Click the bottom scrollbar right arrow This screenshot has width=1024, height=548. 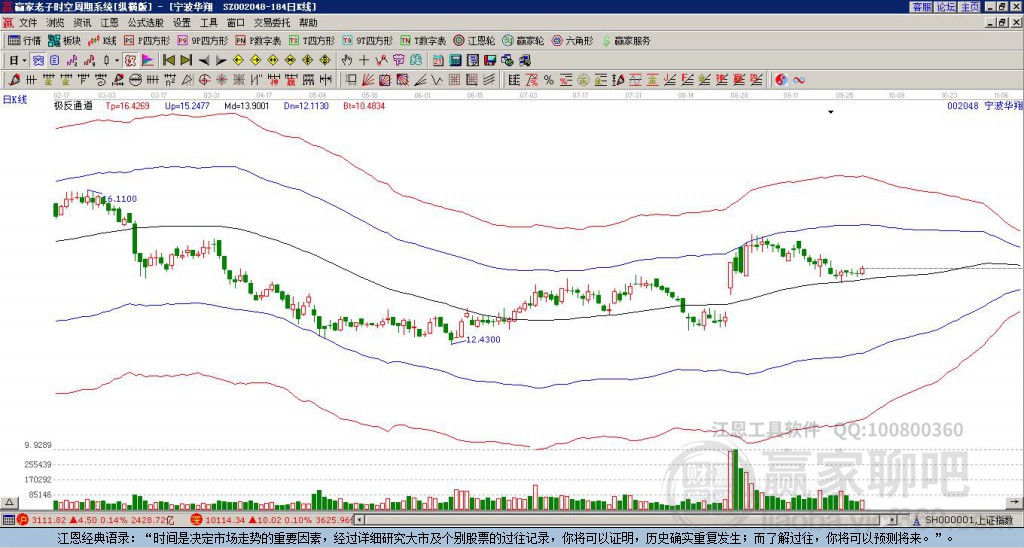point(893,520)
